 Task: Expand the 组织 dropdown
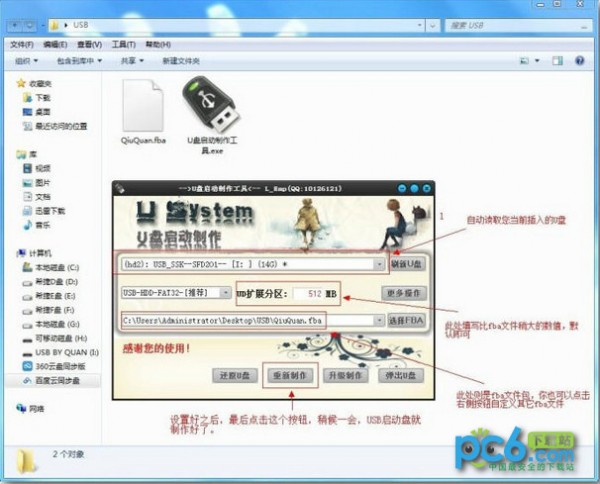(26, 61)
